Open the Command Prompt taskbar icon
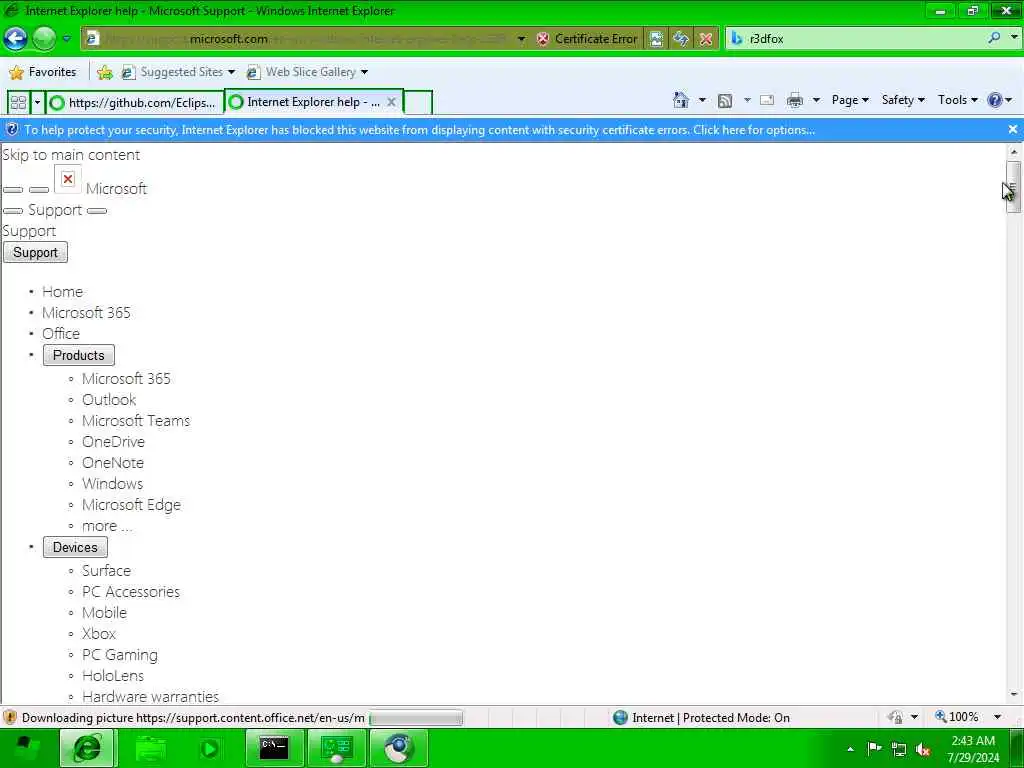Image resolution: width=1024 pixels, height=768 pixels. [274, 748]
